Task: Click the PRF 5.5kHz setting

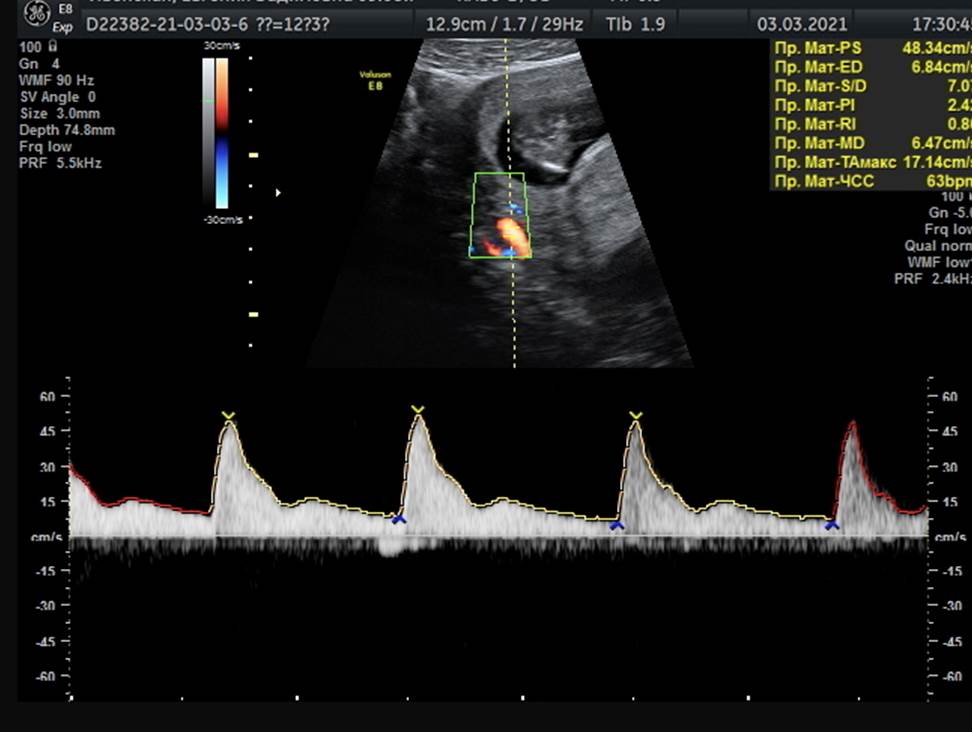Action: (60, 164)
